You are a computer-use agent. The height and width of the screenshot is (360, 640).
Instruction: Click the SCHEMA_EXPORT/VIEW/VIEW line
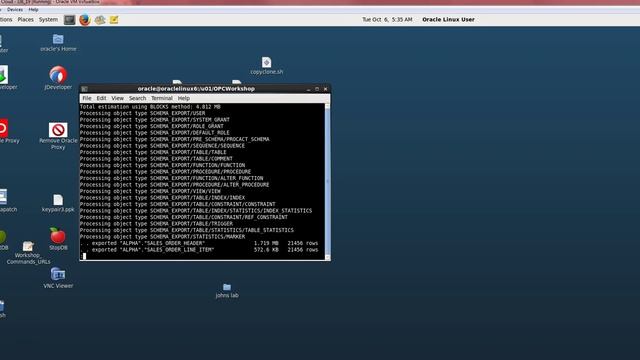(x=150, y=191)
